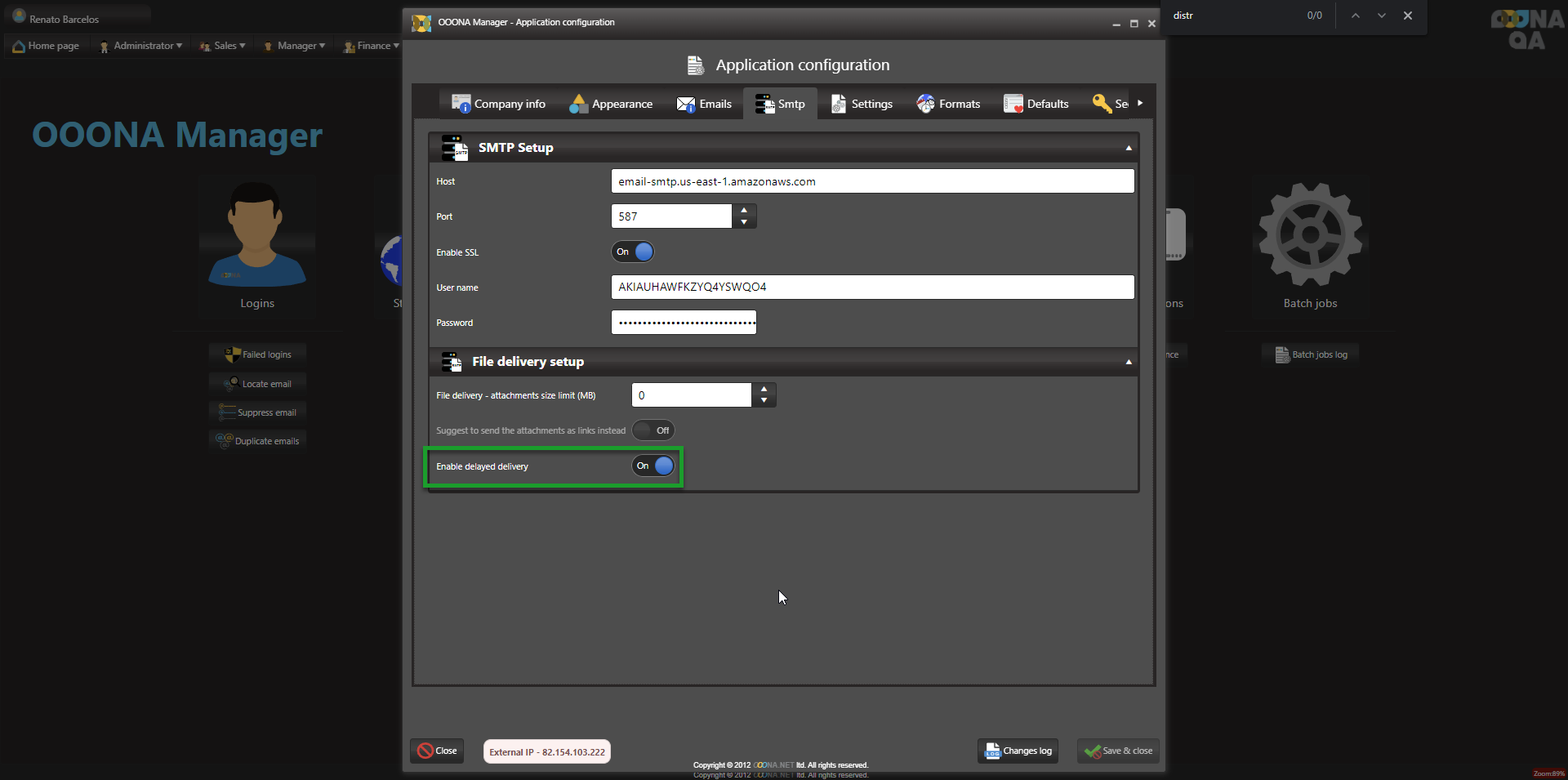Click the Host input field

[x=872, y=181]
